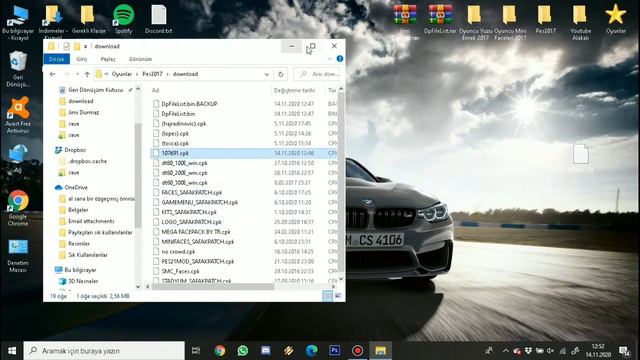Go up one folder level in Explorer

point(87,74)
